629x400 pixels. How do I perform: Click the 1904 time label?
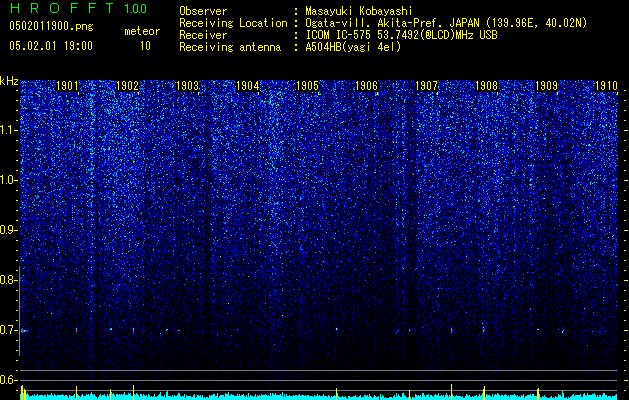pyautogui.click(x=248, y=86)
